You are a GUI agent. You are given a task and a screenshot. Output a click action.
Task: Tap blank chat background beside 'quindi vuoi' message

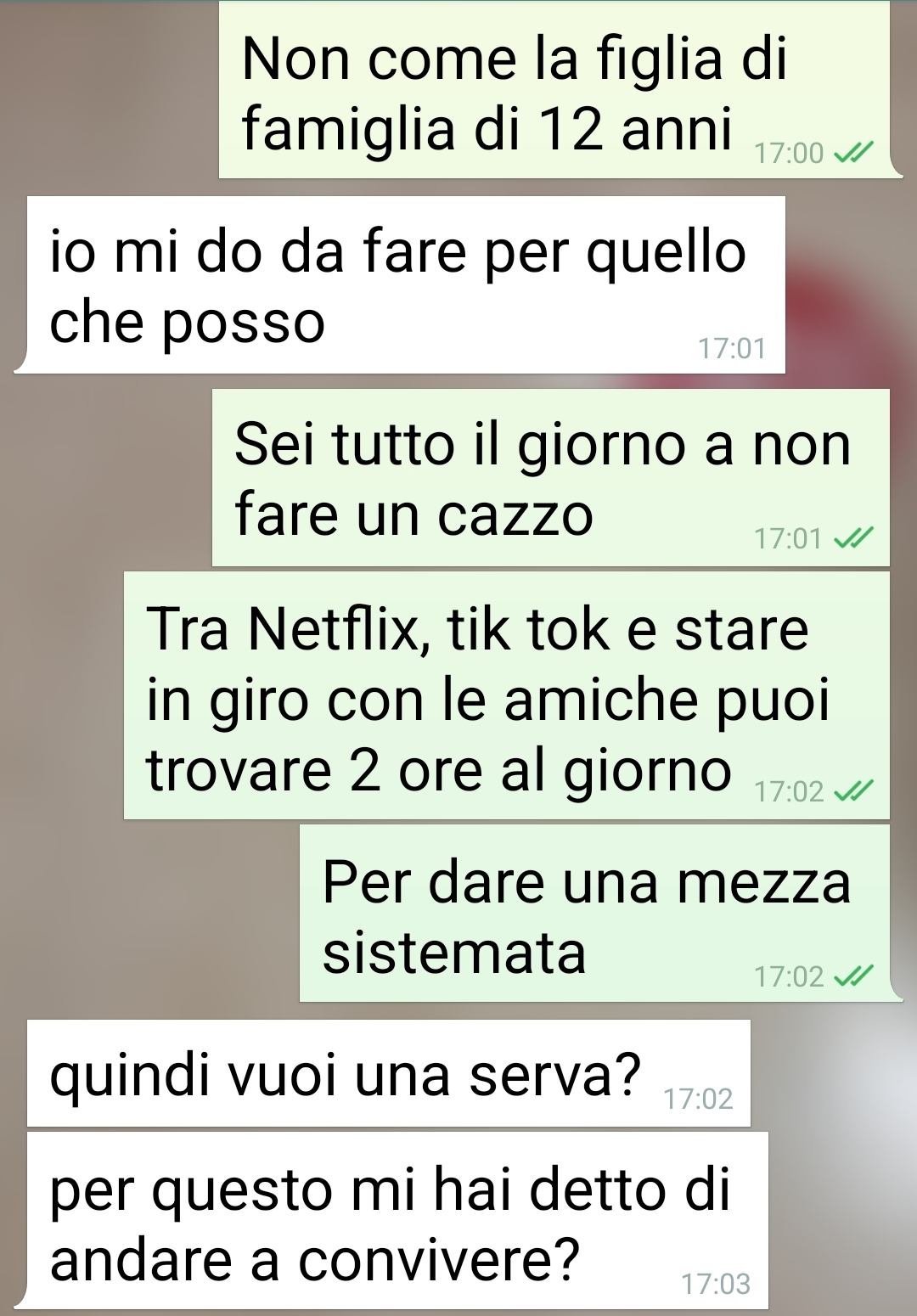tap(832, 1073)
